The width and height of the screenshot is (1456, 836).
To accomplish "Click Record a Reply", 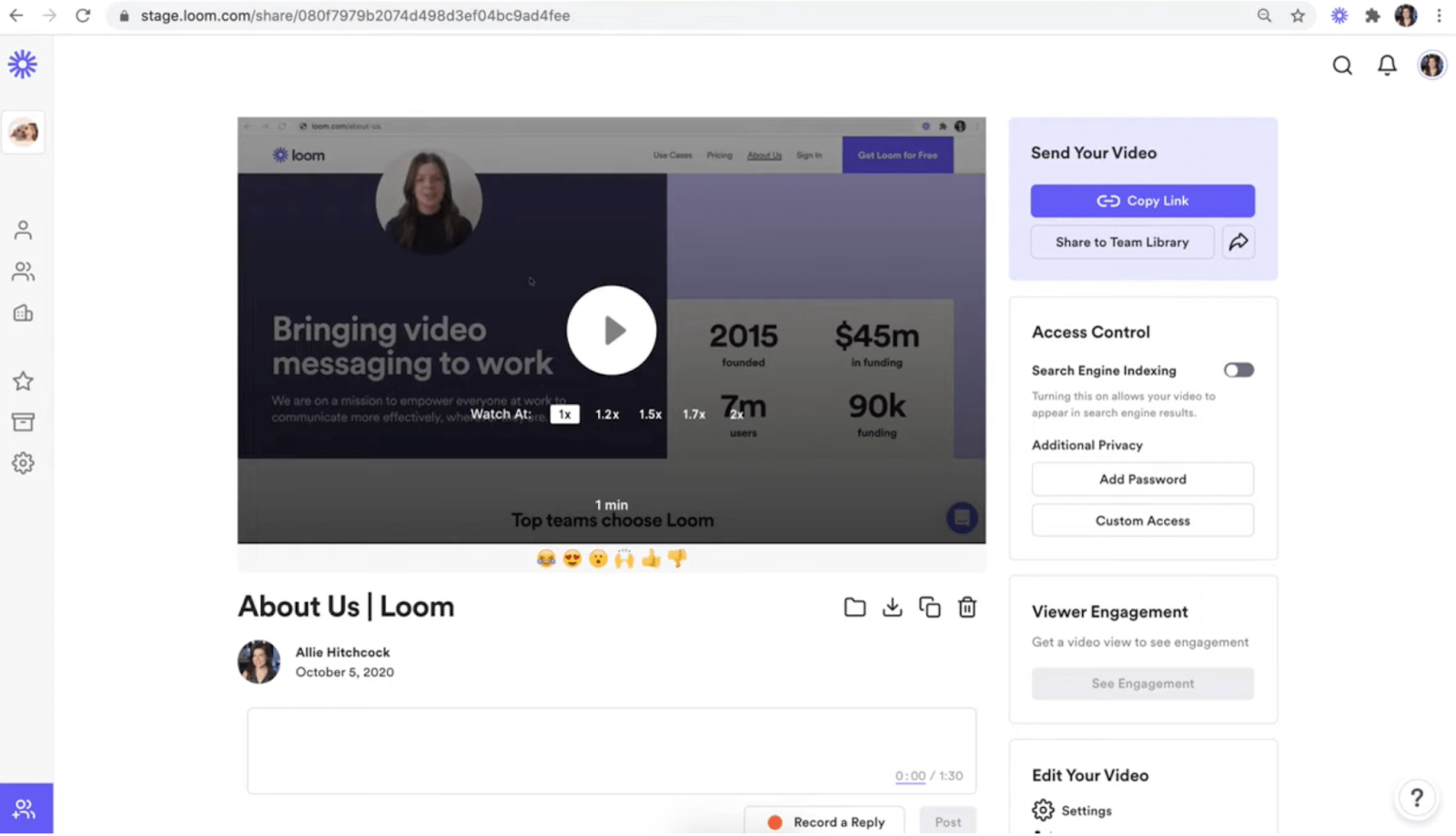I will coord(824,821).
